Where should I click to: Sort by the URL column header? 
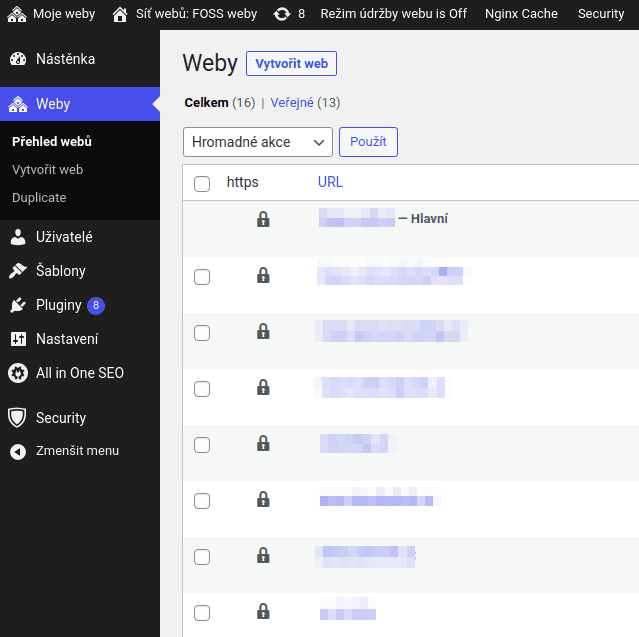click(330, 182)
